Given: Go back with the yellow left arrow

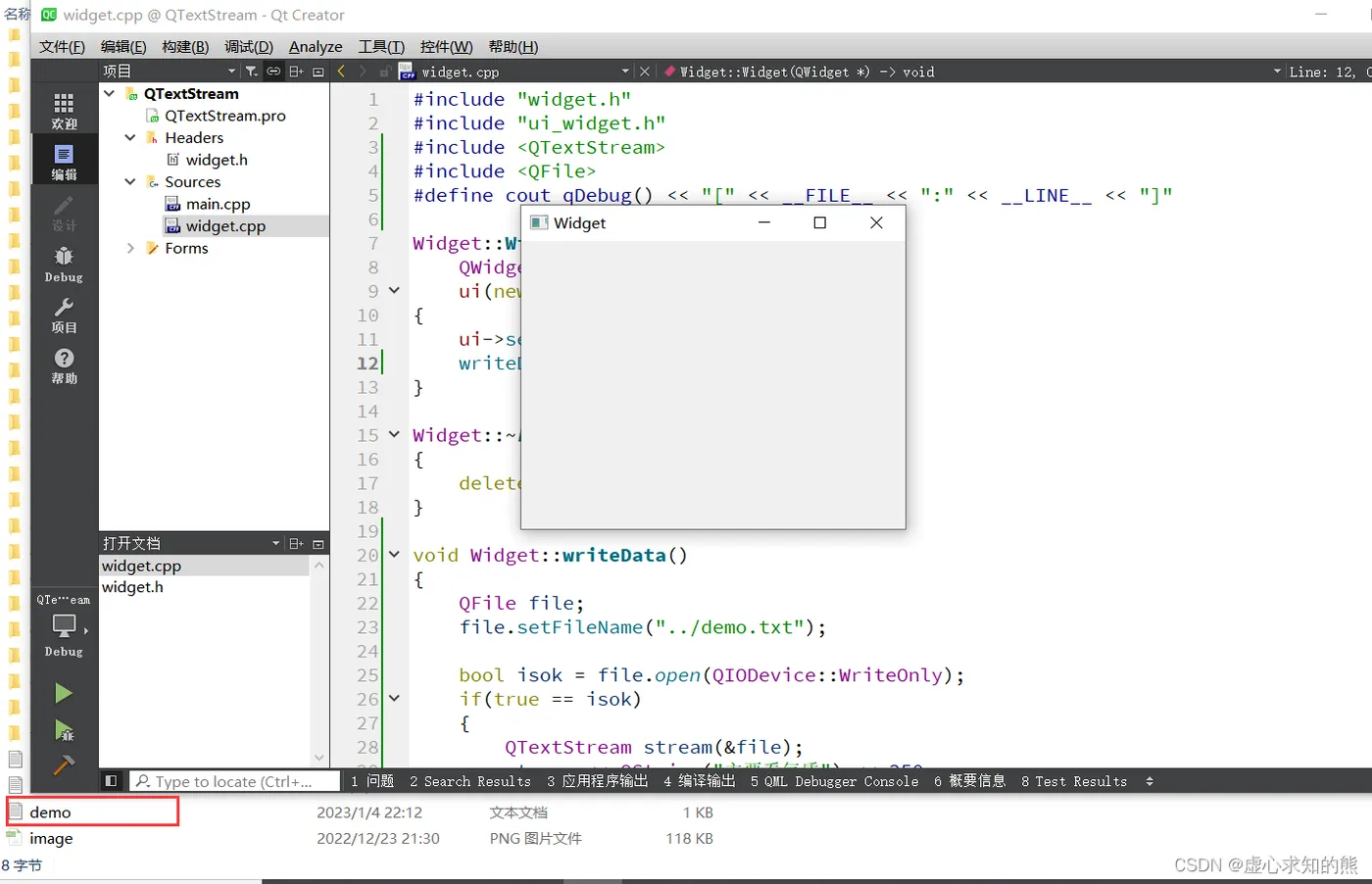Looking at the screenshot, I should [x=341, y=72].
